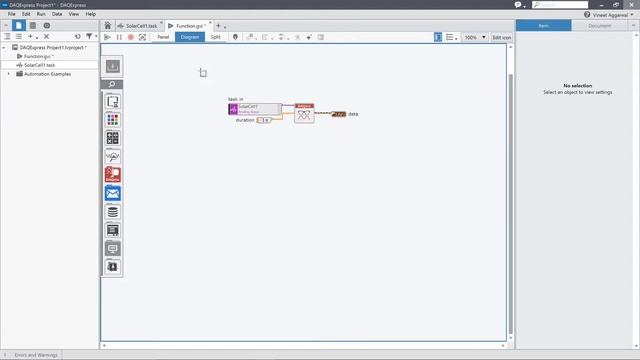Open the red DAQExpress palette icon
The image size is (640, 360).
point(113,175)
